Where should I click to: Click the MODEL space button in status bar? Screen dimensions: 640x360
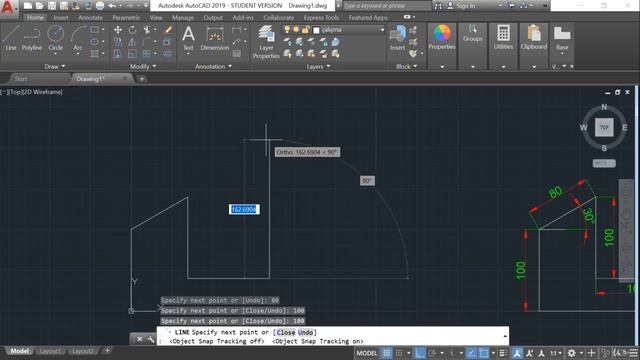click(367, 353)
